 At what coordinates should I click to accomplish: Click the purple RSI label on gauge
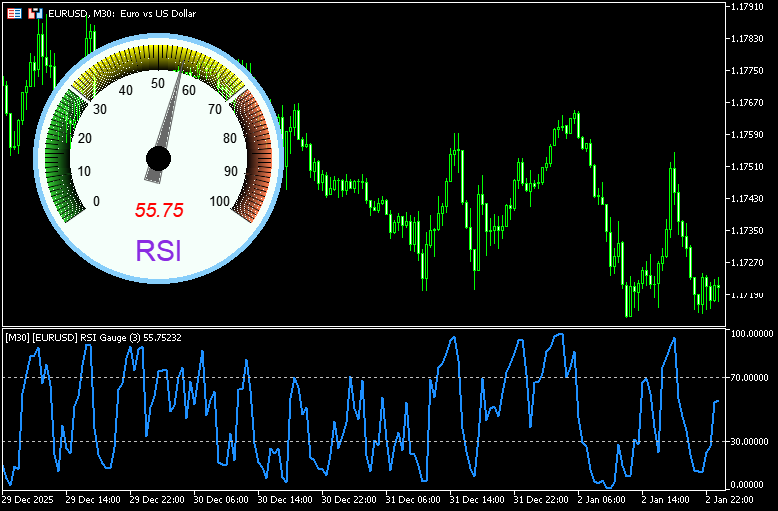click(159, 251)
